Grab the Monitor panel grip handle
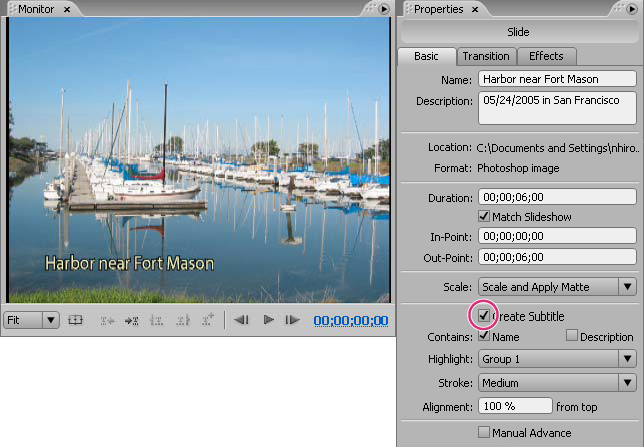The image size is (644, 448). point(13,9)
